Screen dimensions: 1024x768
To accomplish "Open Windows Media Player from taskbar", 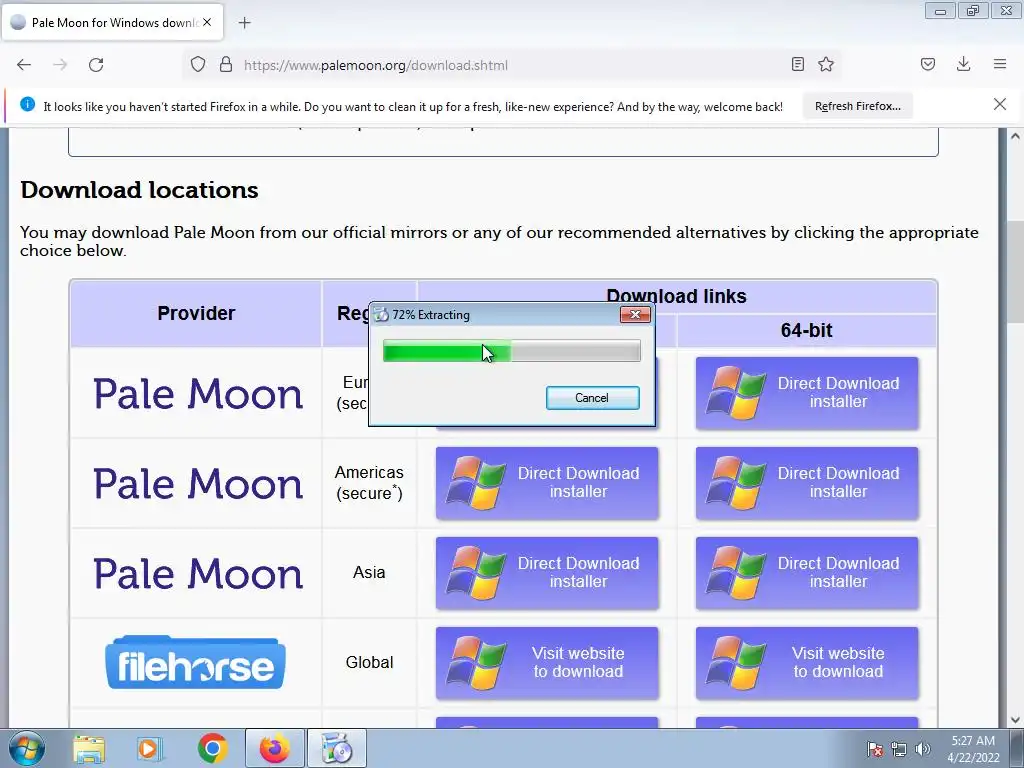I will pyautogui.click(x=150, y=748).
